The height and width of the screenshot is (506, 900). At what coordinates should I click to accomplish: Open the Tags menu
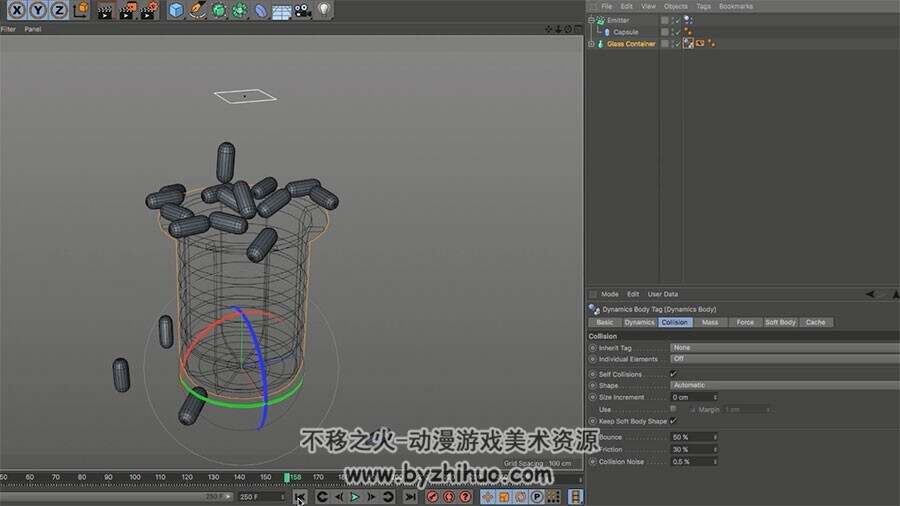703,6
